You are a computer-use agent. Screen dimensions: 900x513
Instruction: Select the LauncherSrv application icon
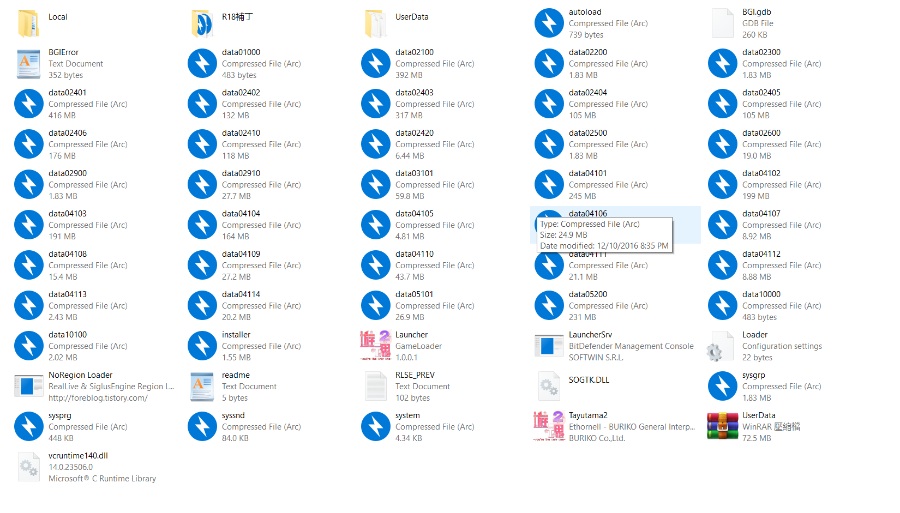click(549, 346)
